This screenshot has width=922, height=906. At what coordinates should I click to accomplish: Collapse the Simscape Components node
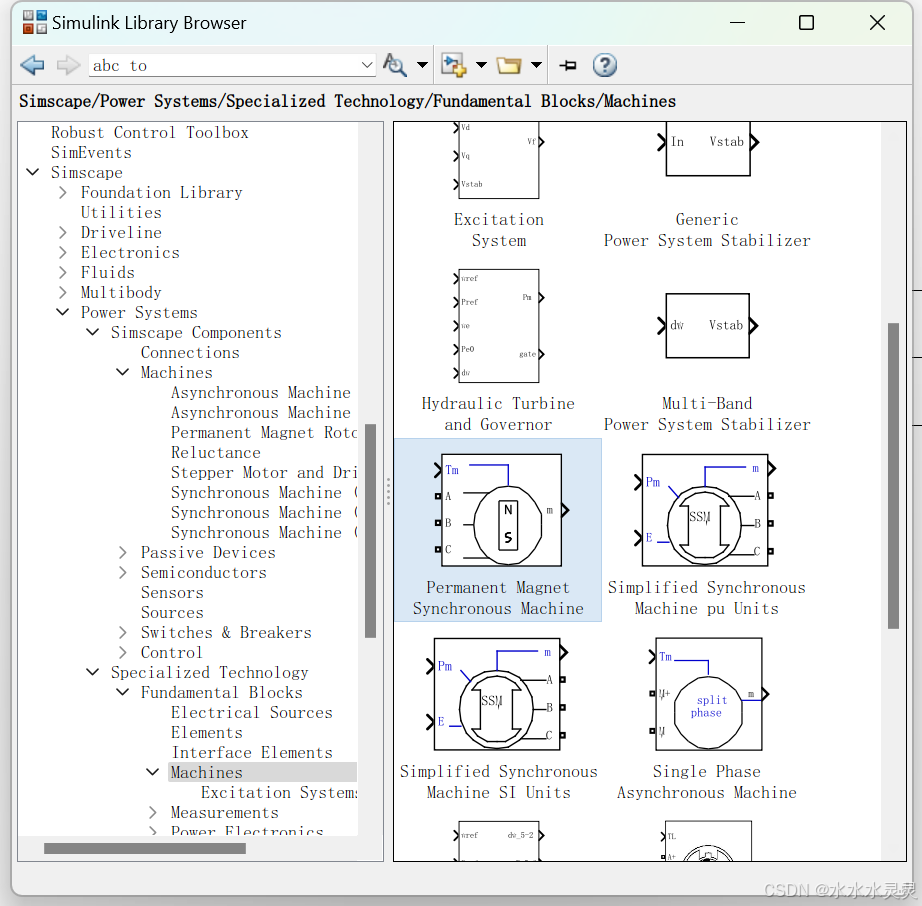[92, 332]
